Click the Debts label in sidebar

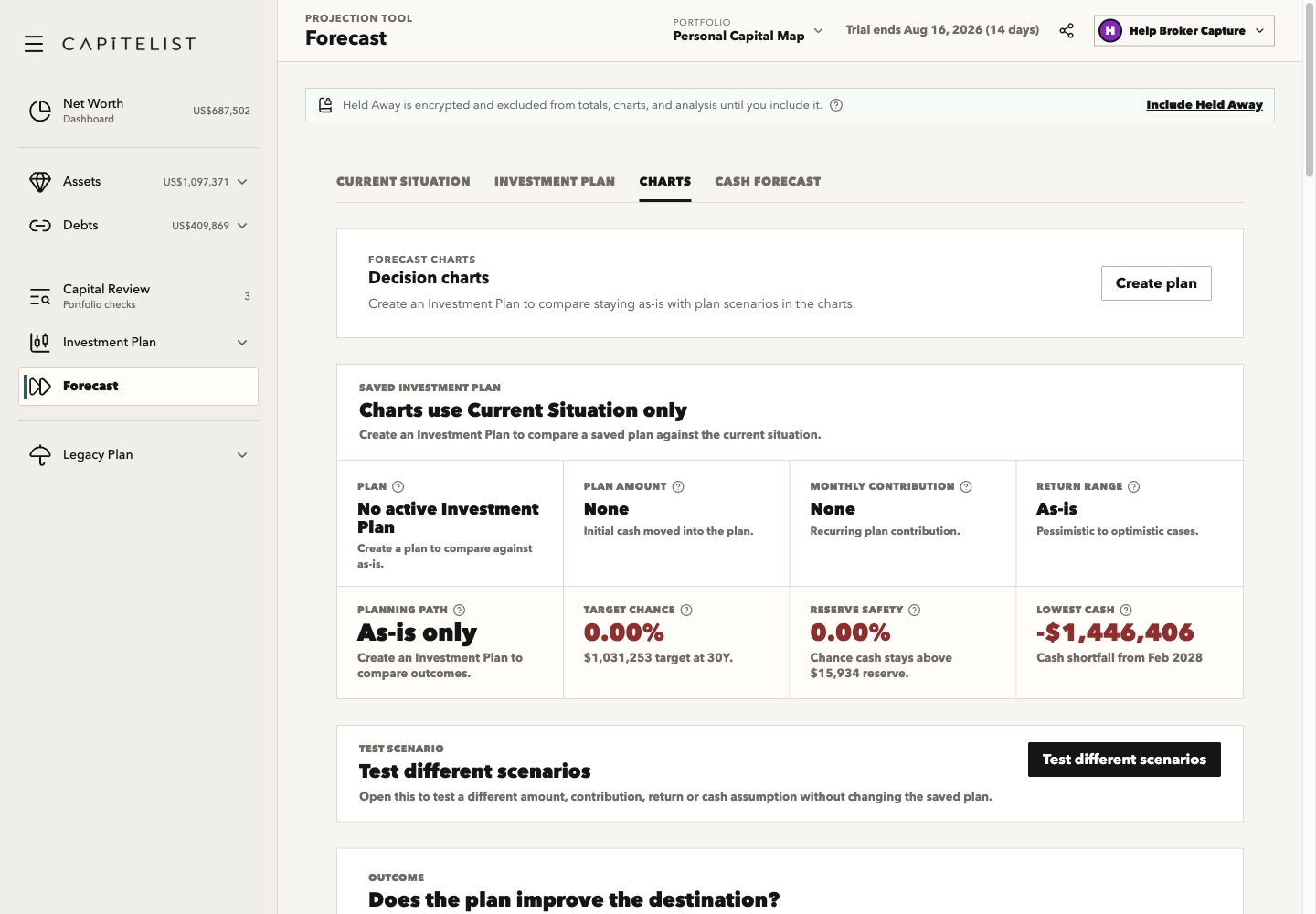[80, 226]
